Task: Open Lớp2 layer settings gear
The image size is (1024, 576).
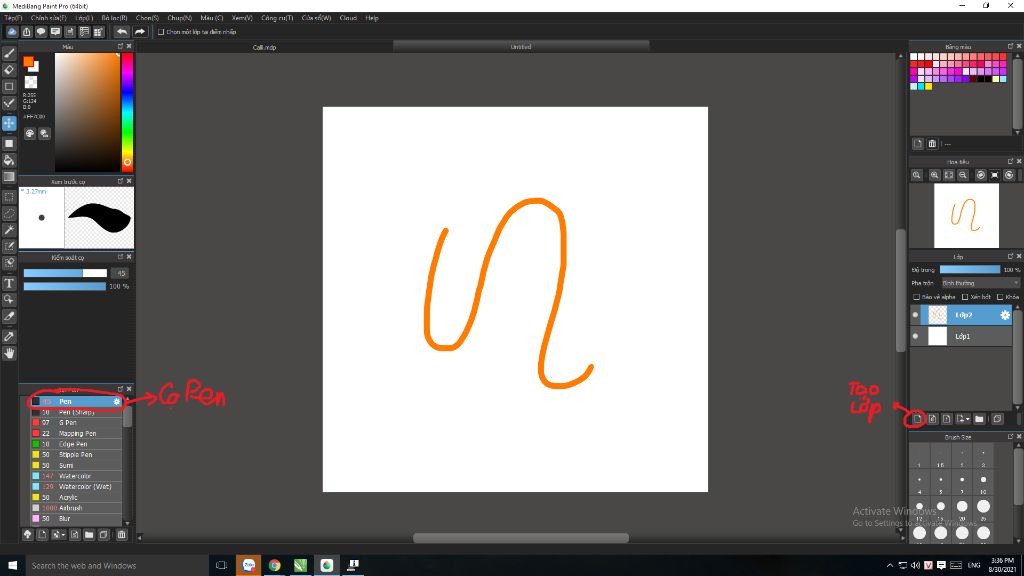Action: click(1005, 315)
